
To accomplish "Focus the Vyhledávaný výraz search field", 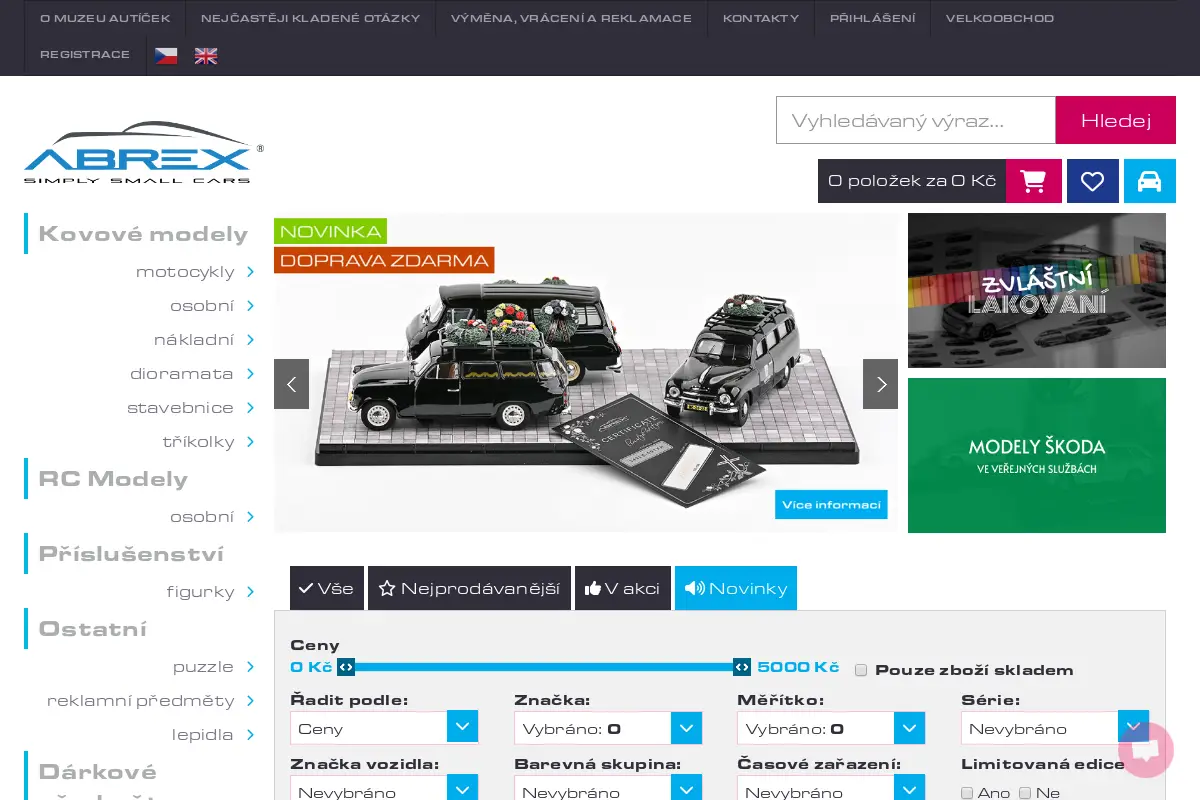I will pyautogui.click(x=916, y=120).
